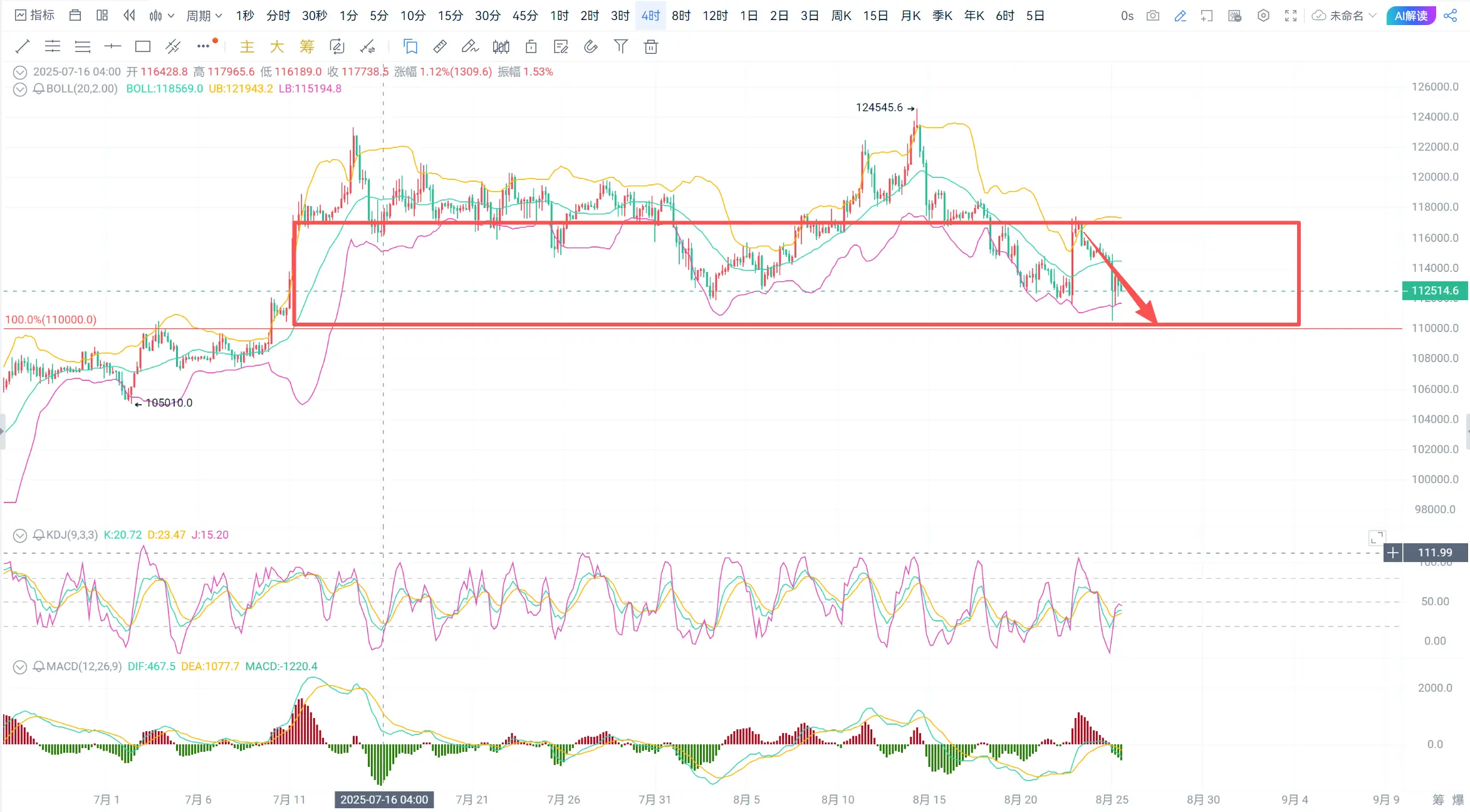Collapse the main chart info row
Screen dimensions: 1470x812
pos(20,72)
